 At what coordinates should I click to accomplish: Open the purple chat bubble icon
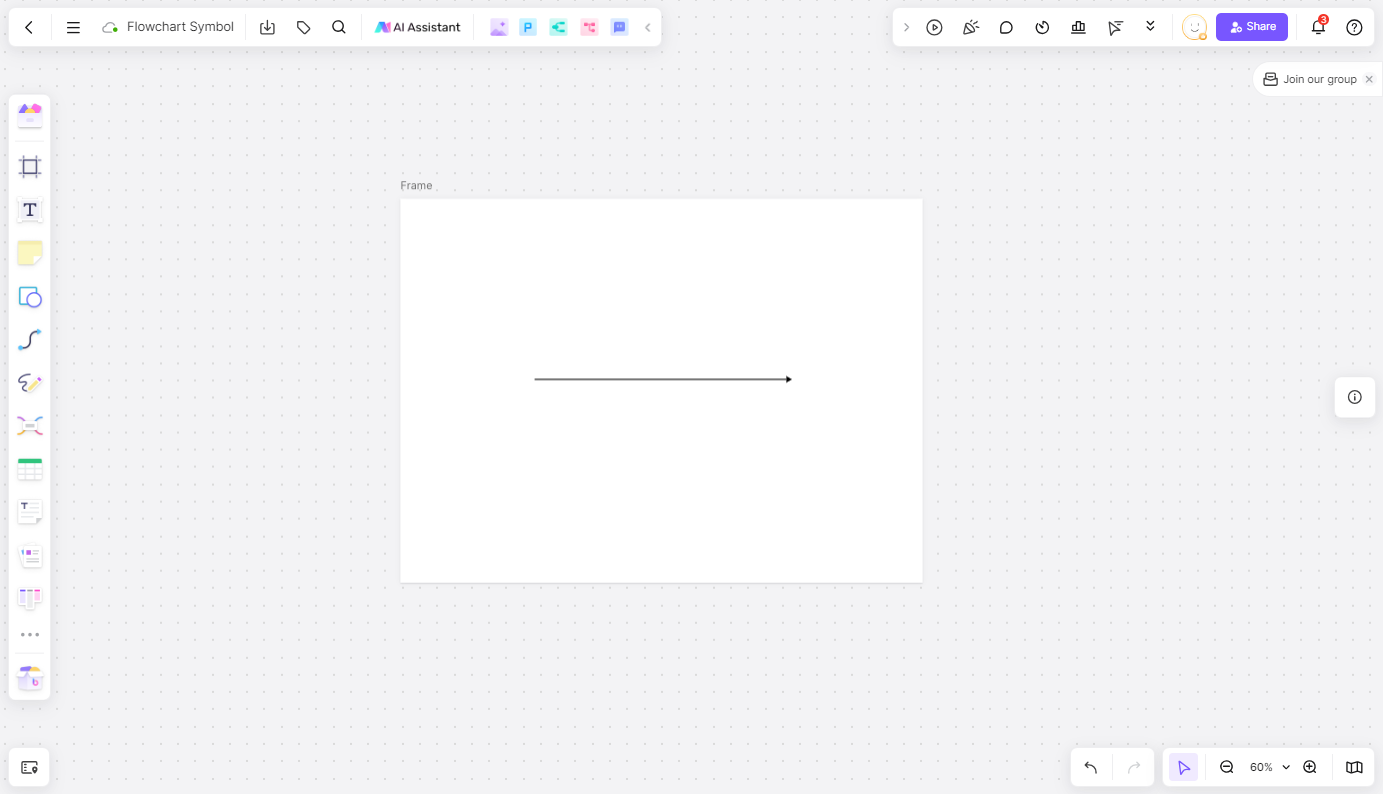click(x=620, y=27)
